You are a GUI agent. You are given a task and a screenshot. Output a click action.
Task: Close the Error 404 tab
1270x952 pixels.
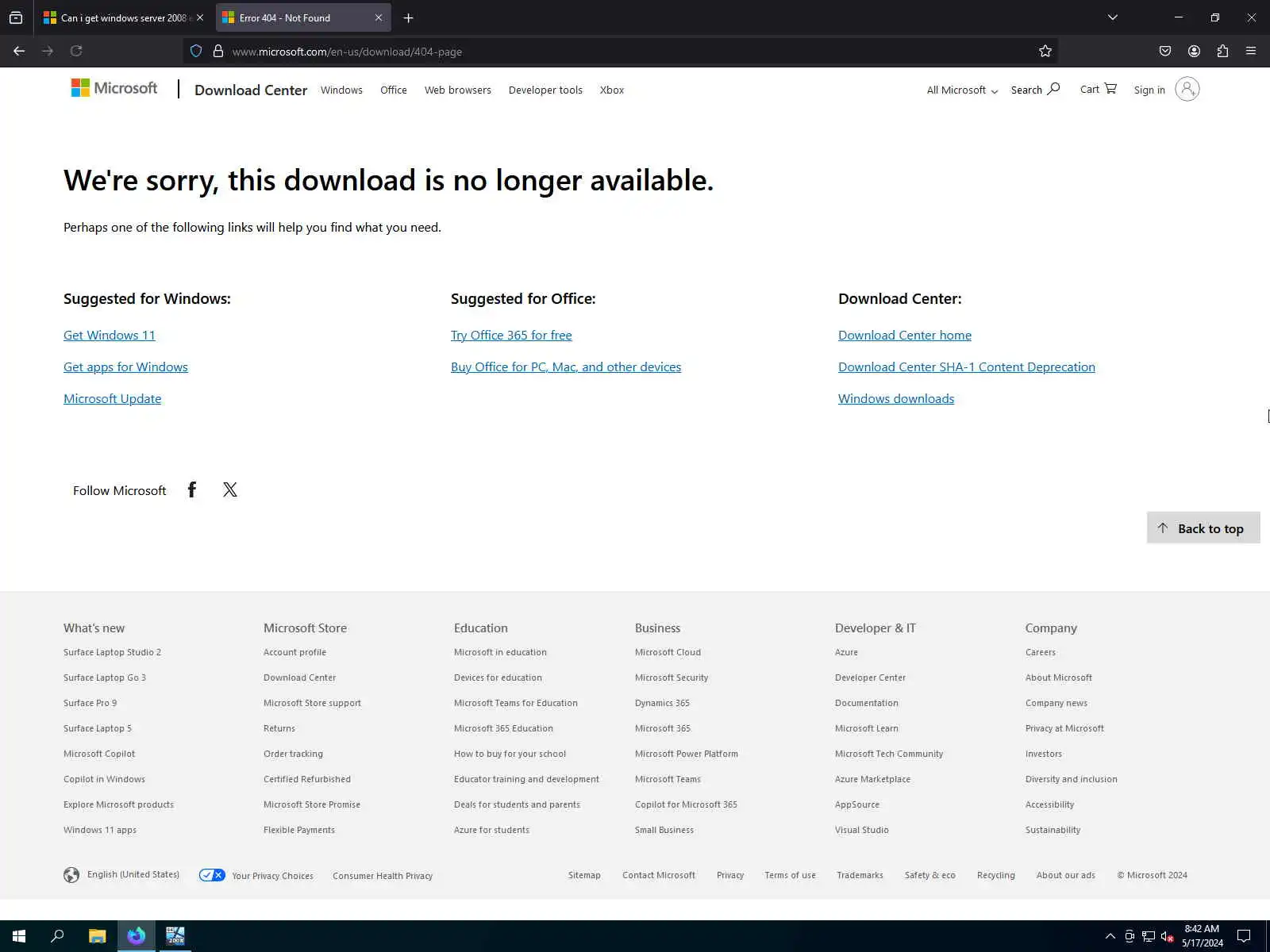(379, 17)
